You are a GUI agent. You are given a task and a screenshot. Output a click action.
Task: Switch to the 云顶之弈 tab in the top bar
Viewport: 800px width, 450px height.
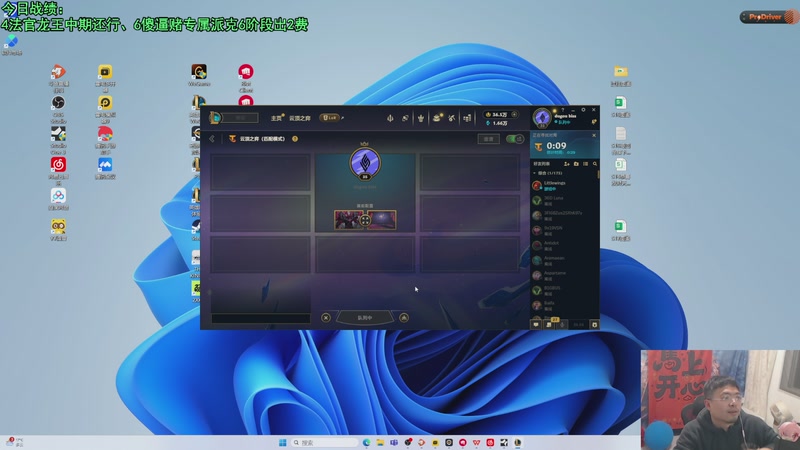[300, 118]
